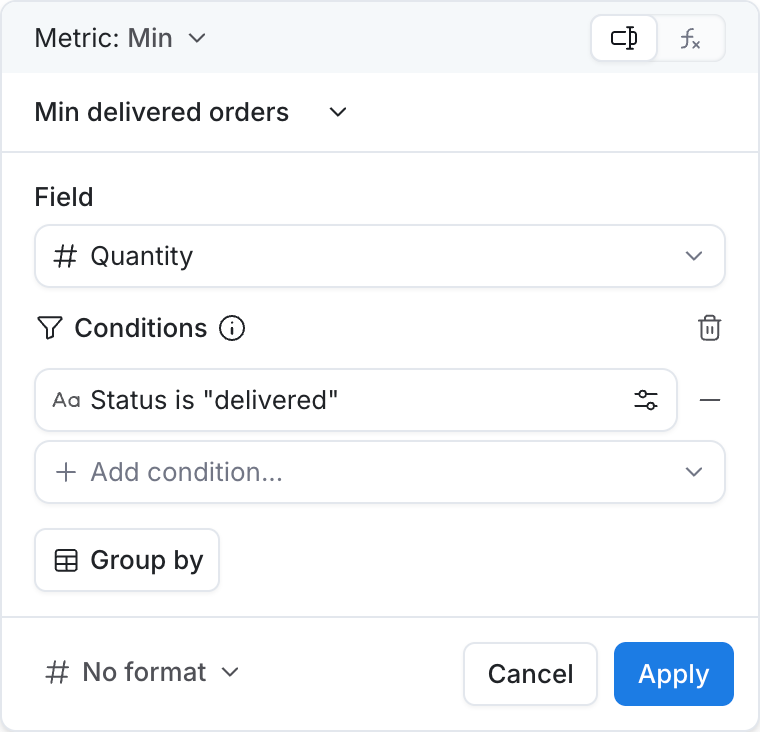
Task: Open the Quantity field dropdown
Action: coord(380,256)
